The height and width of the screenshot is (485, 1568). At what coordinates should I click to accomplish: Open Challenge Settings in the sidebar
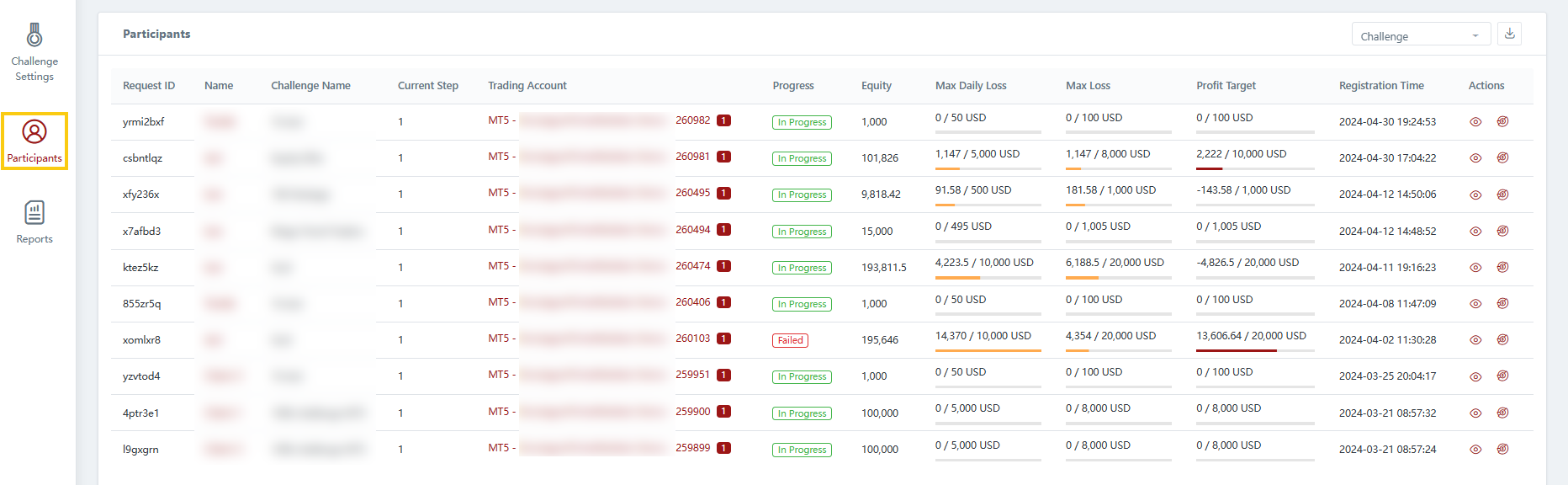[34, 52]
